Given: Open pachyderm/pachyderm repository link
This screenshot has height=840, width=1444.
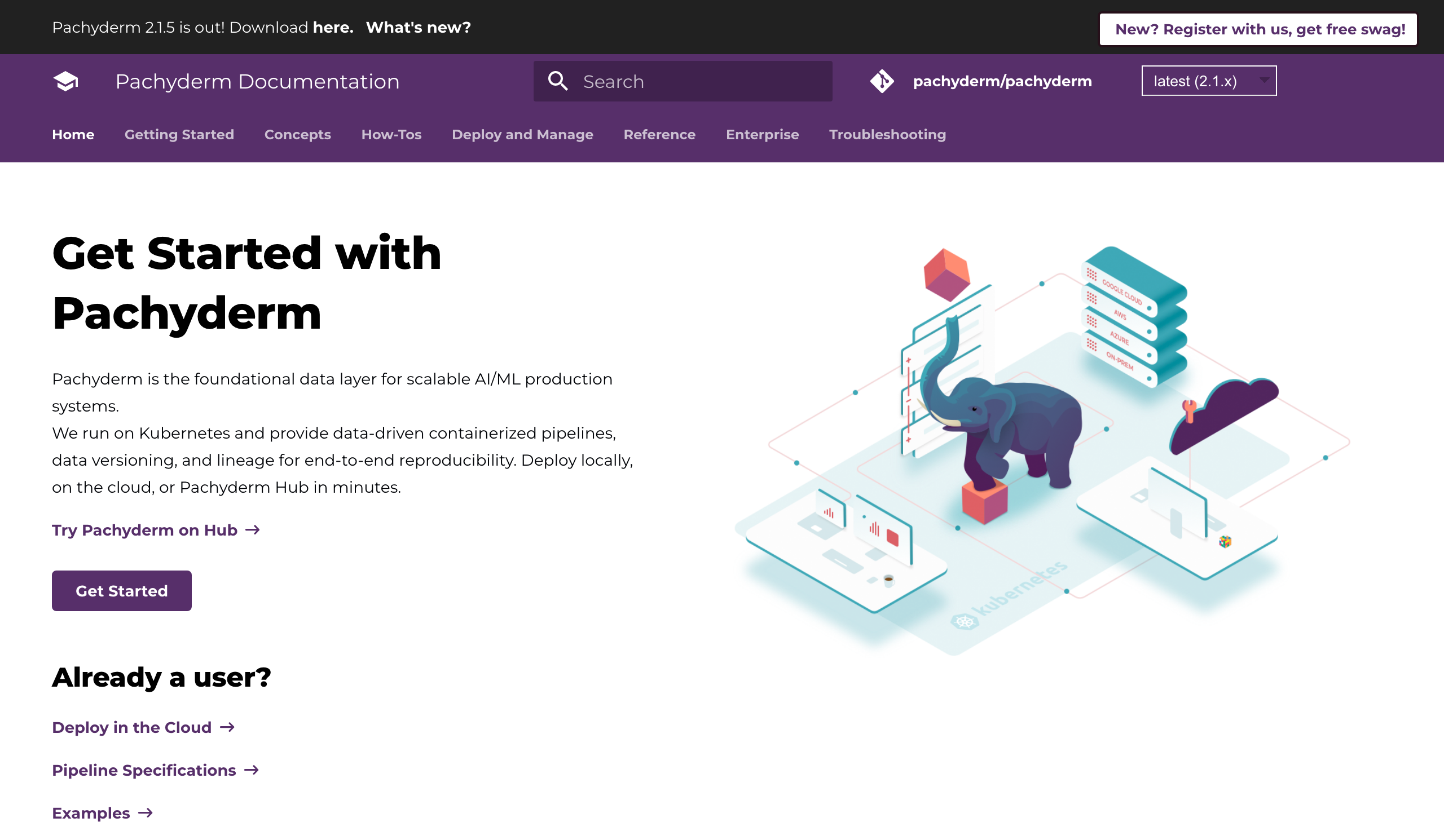Looking at the screenshot, I should [x=1002, y=81].
